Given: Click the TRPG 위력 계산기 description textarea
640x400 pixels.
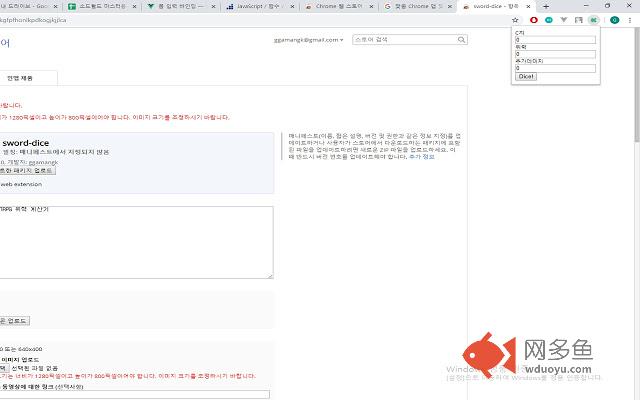Looking at the screenshot, I should point(136,242).
